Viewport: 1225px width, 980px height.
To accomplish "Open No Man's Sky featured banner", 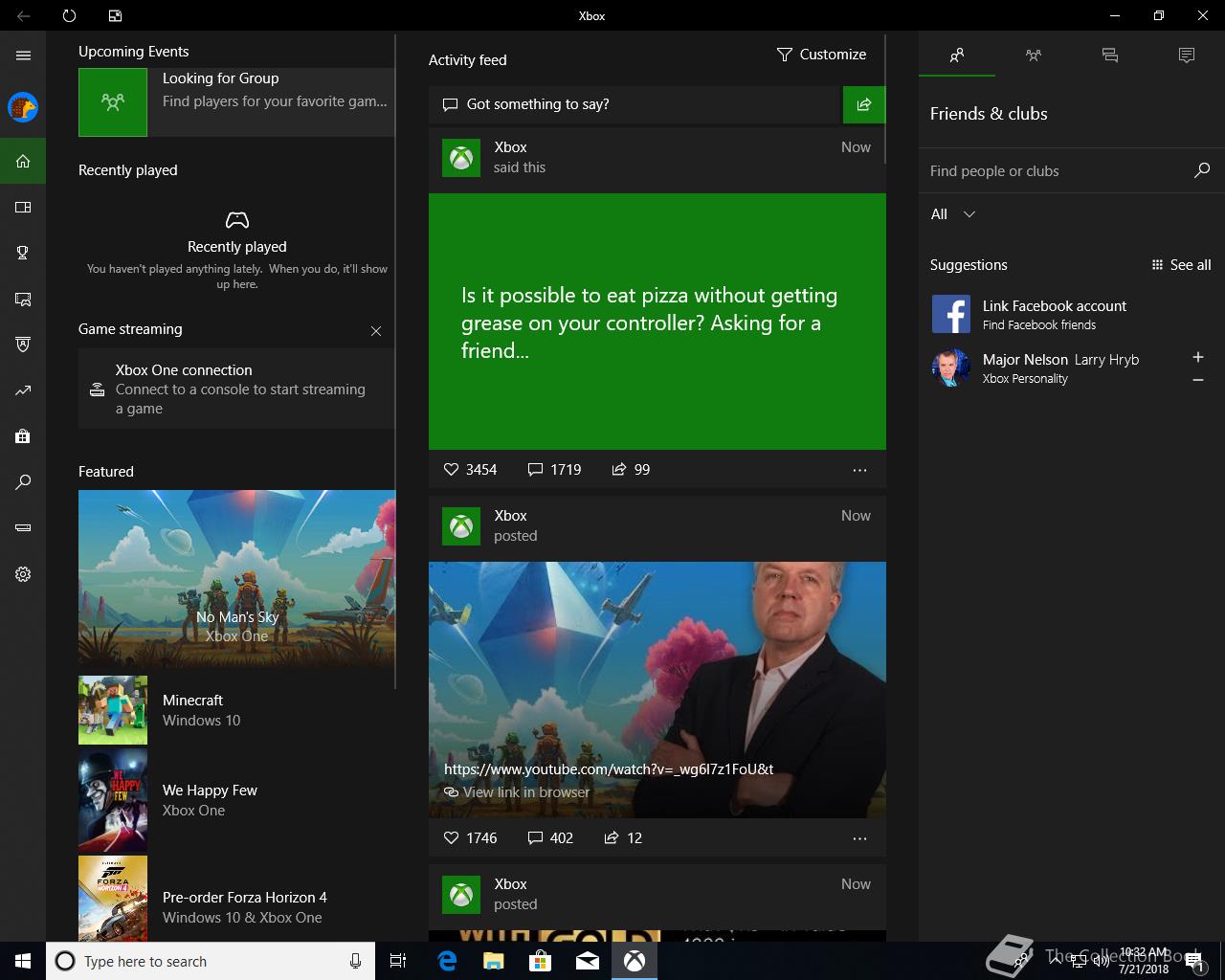I will click(236, 578).
